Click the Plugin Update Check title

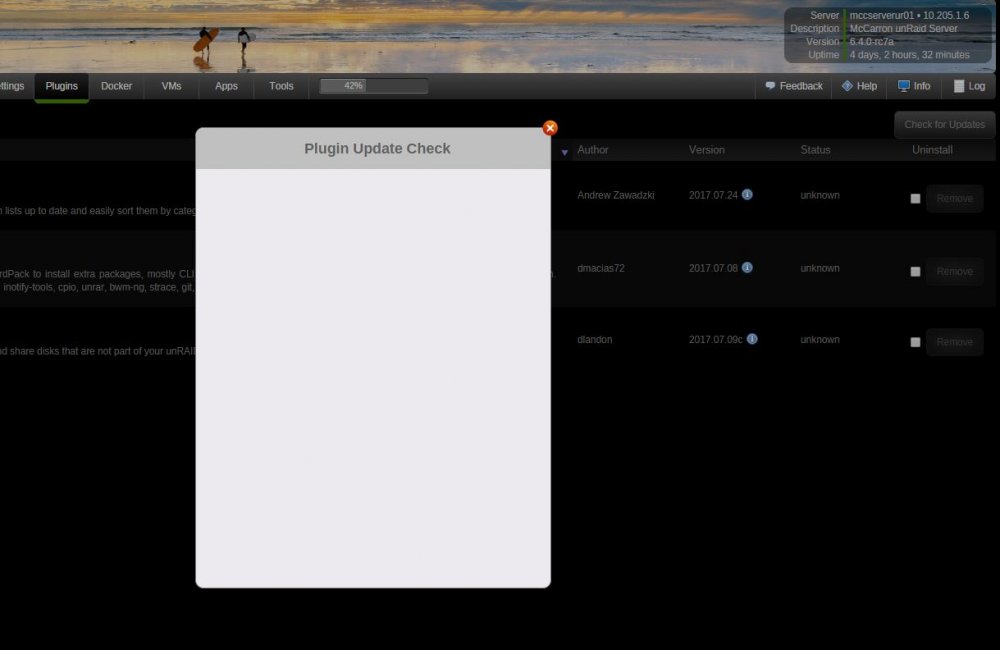click(377, 149)
